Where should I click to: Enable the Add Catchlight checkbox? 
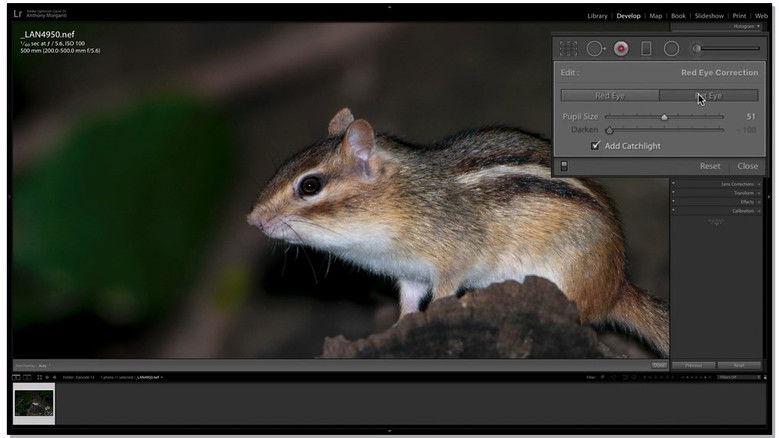[x=596, y=146]
